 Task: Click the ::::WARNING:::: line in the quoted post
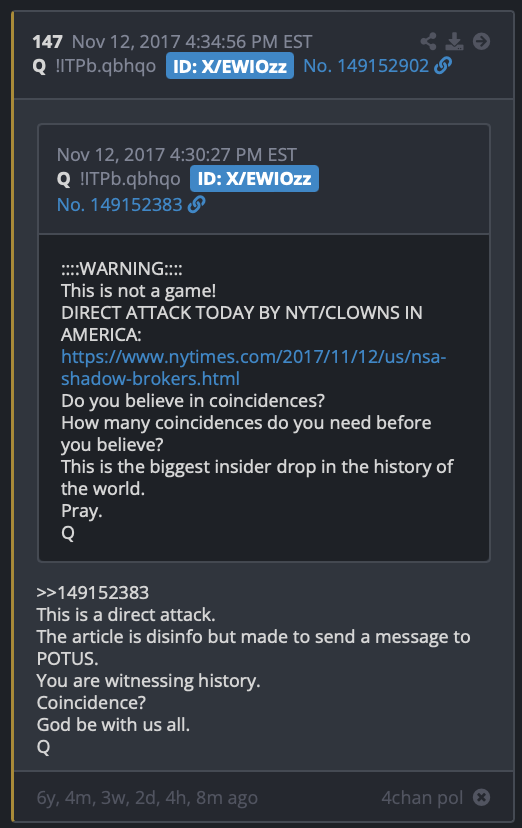122,269
